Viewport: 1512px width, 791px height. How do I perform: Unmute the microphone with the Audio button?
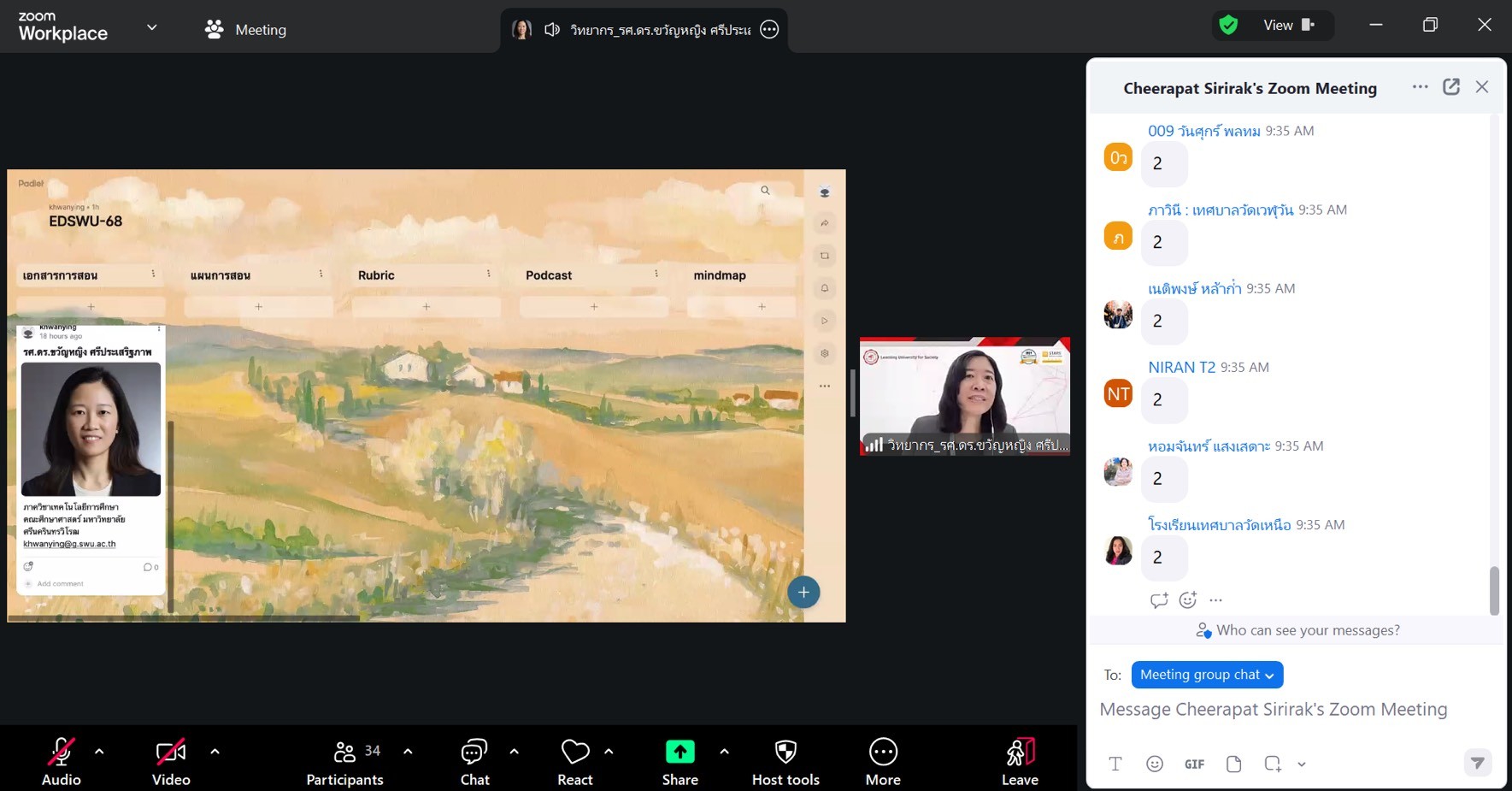click(x=61, y=760)
